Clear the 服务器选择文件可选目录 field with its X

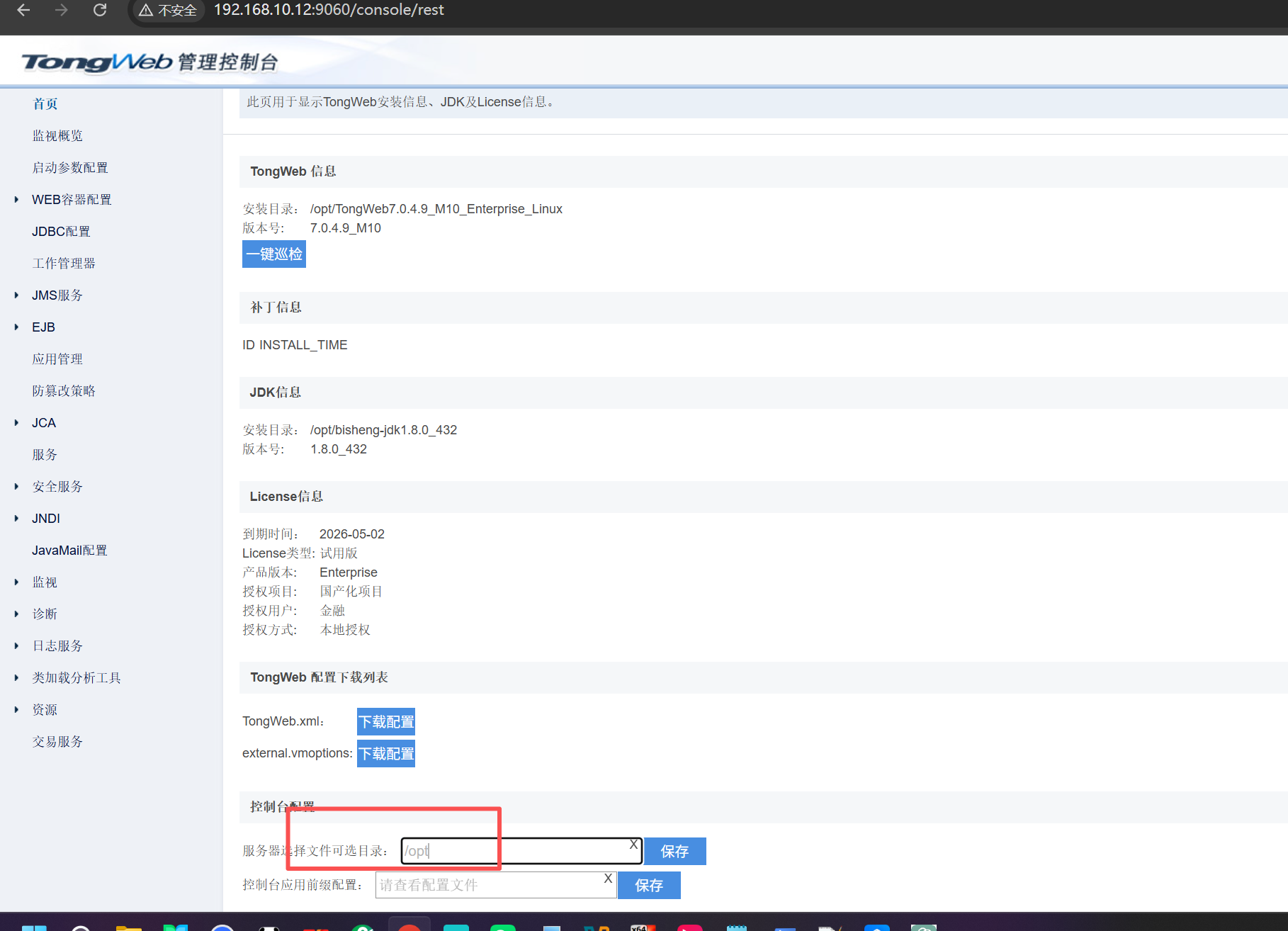click(x=633, y=845)
